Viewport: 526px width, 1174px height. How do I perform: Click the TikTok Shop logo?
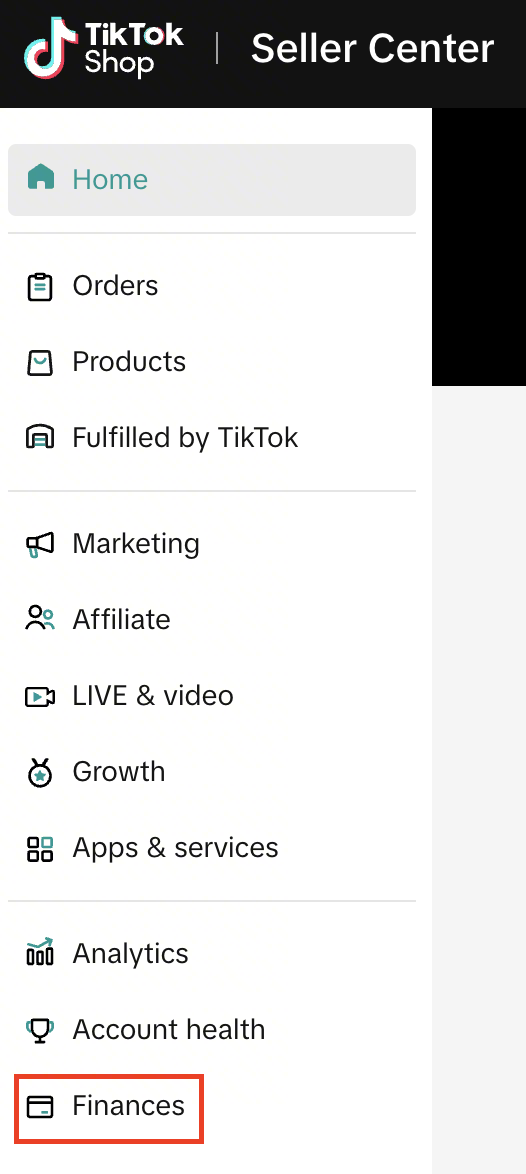click(103, 49)
